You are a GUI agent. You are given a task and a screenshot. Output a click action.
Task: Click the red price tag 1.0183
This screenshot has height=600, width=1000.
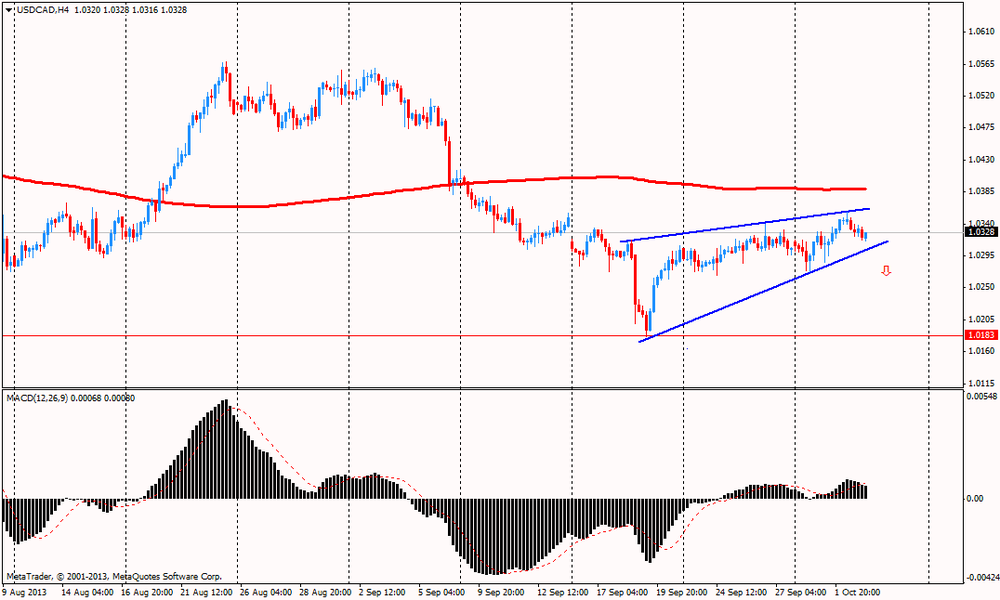(982, 335)
